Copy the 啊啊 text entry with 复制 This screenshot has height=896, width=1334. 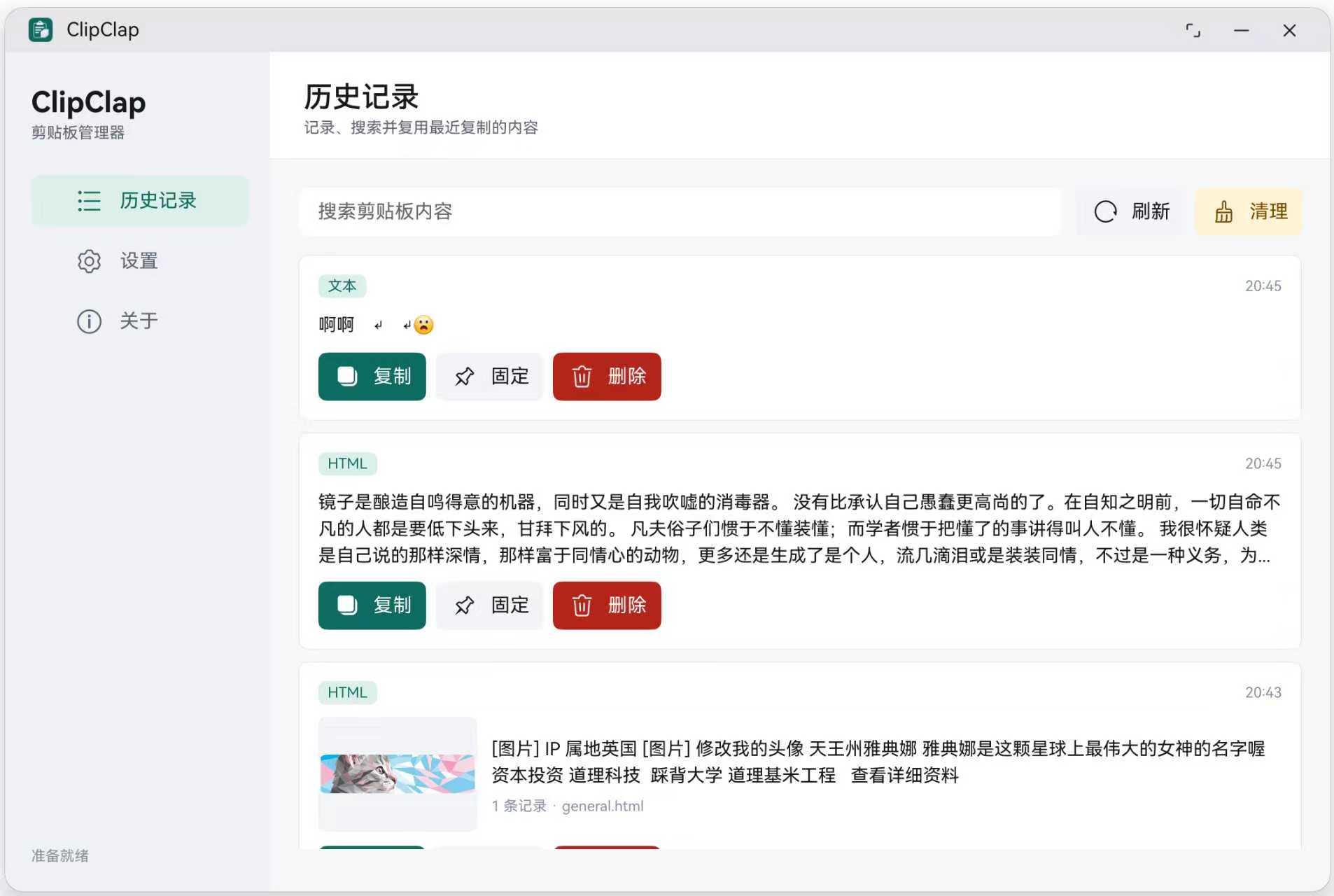click(x=372, y=377)
